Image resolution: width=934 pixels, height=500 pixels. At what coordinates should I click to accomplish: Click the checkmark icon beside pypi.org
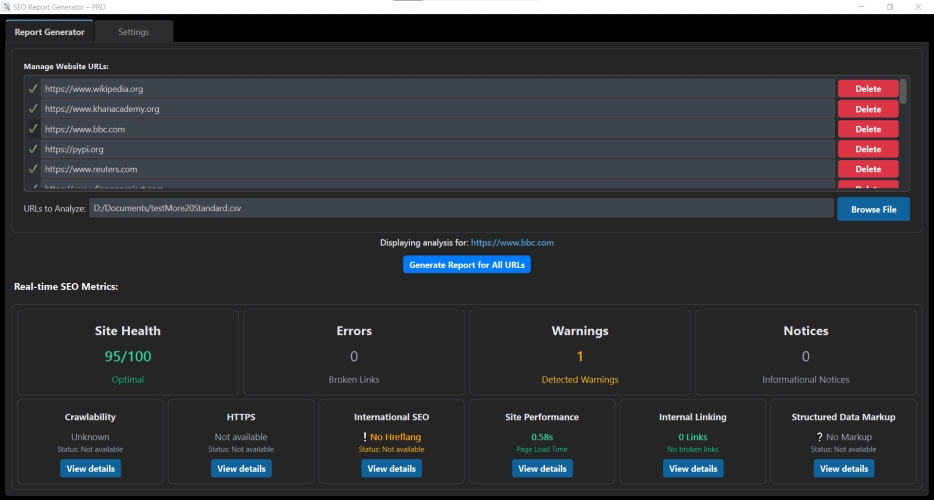(33, 149)
